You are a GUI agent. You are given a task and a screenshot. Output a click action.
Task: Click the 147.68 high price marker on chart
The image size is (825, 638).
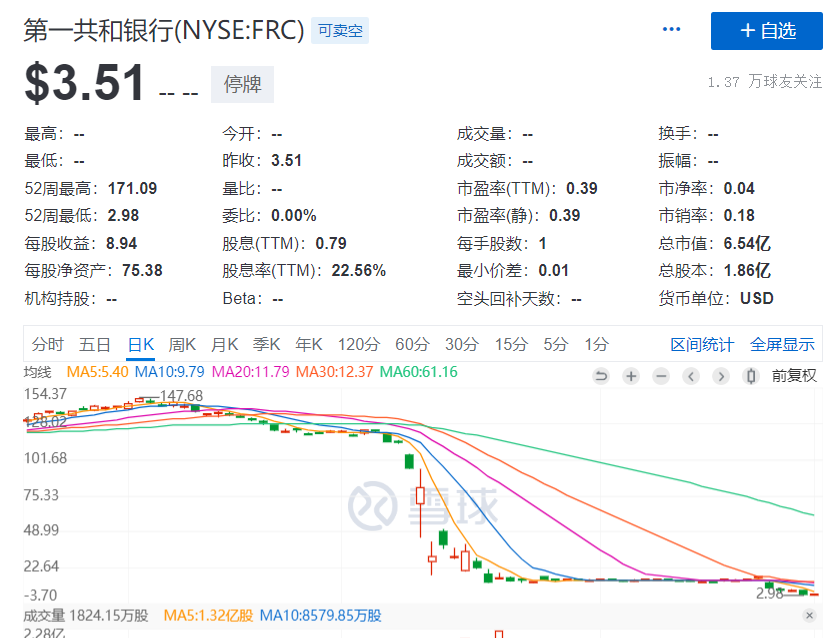pos(181,396)
